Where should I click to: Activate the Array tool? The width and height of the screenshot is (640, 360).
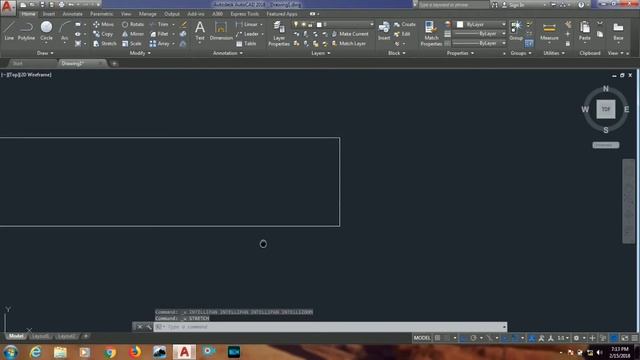(160, 43)
